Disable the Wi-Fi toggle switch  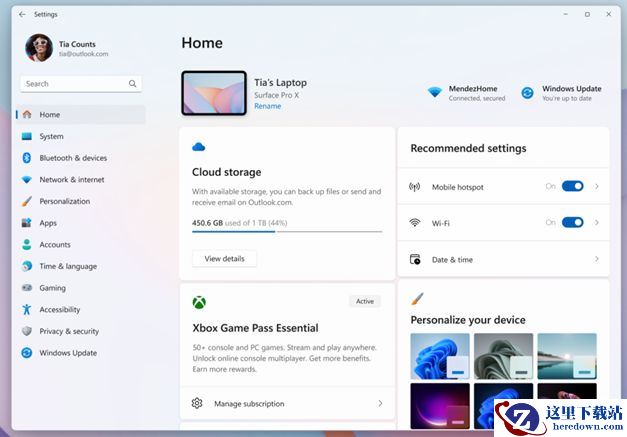point(572,222)
